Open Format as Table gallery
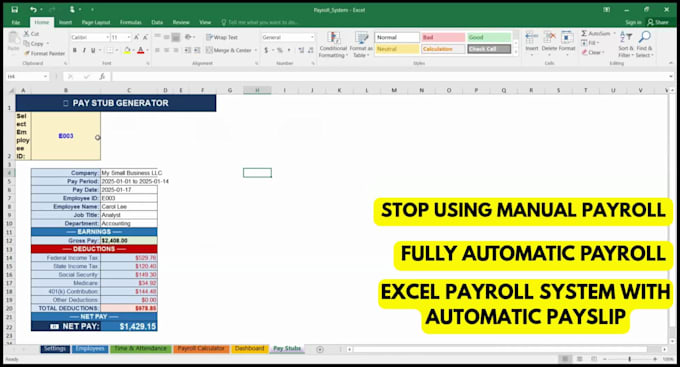 [x=361, y=45]
